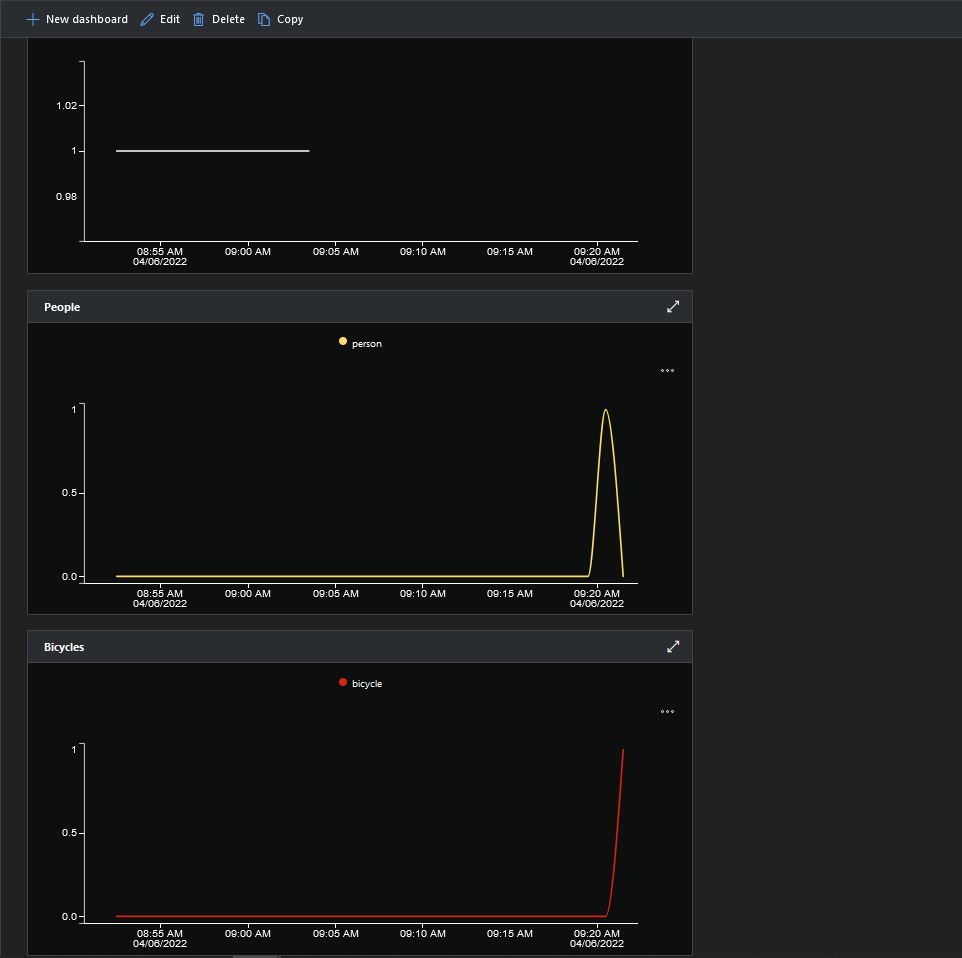The image size is (962, 958).
Task: Expand the People tile to full screen
Action: (x=673, y=307)
